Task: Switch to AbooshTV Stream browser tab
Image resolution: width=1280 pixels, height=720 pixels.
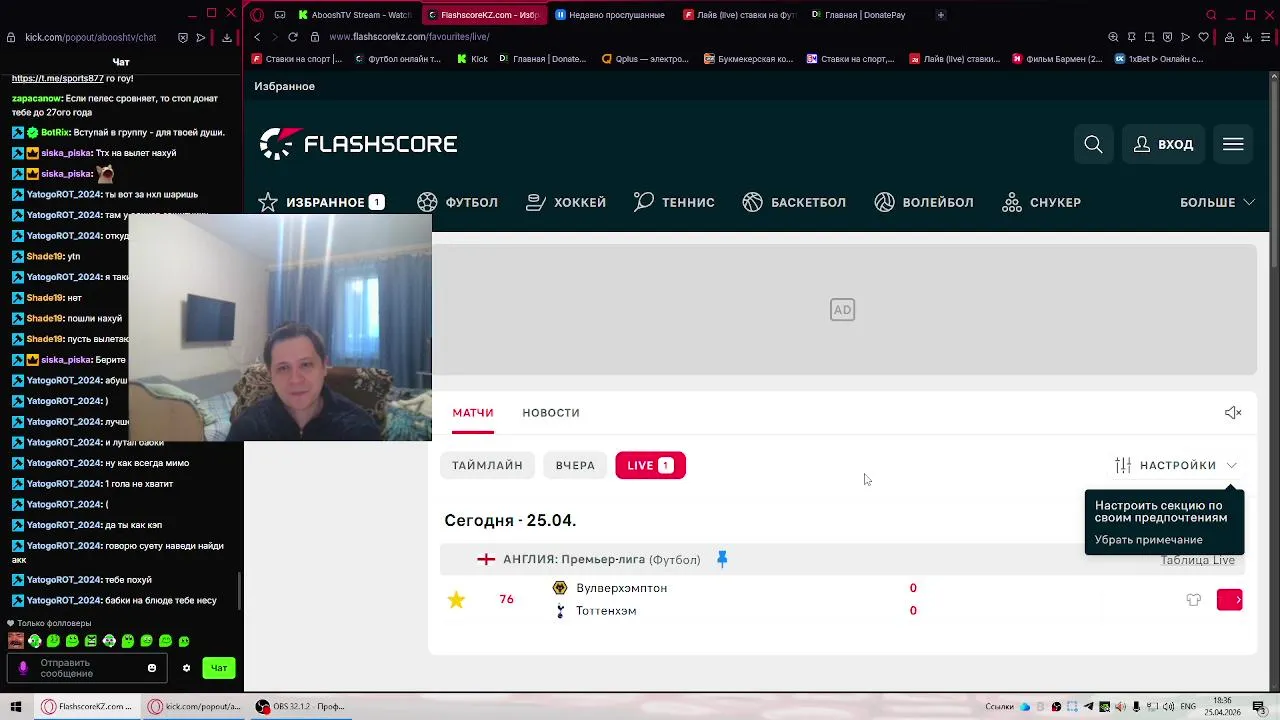Action: 355,15
